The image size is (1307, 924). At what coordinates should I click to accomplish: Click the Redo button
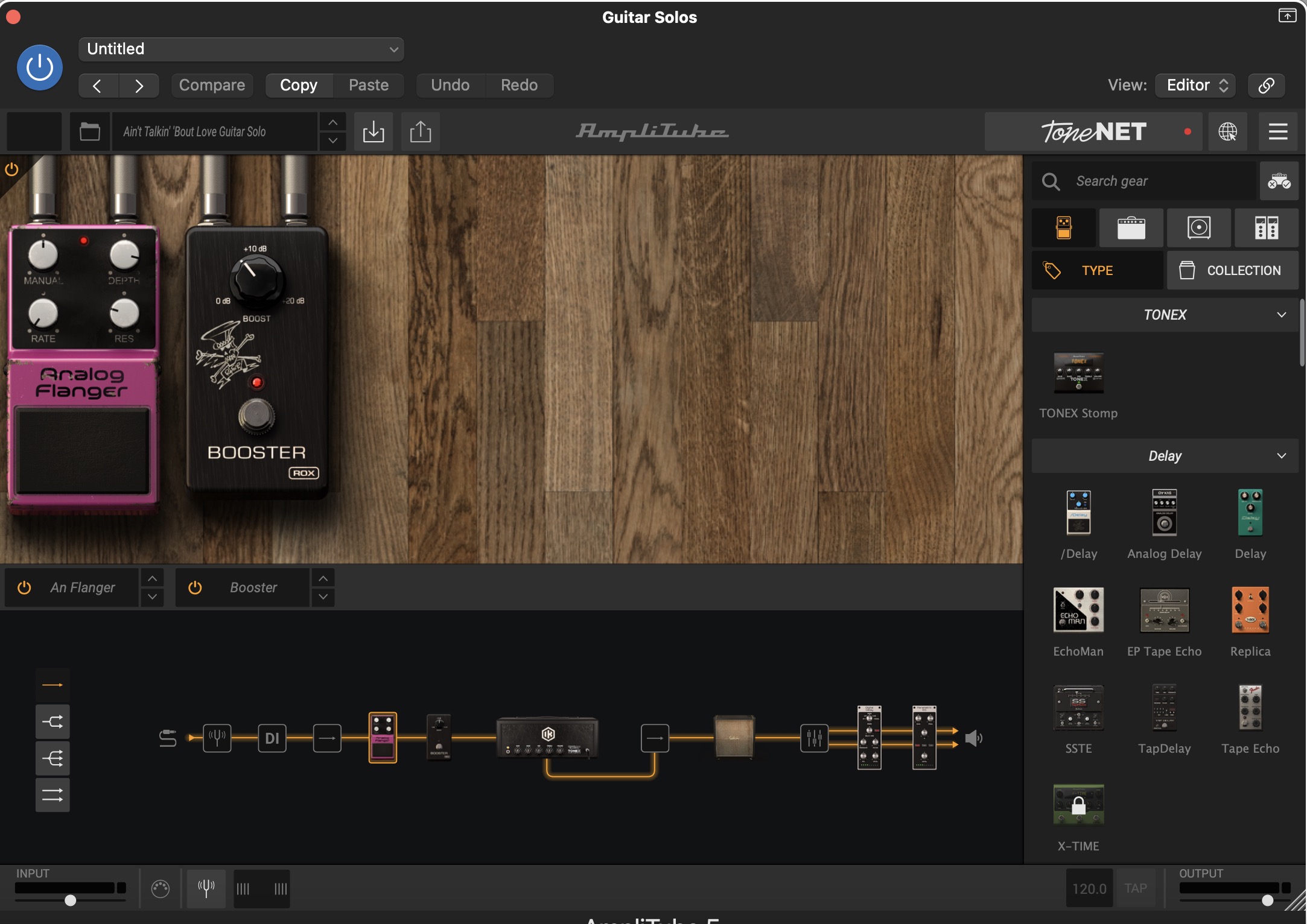519,85
